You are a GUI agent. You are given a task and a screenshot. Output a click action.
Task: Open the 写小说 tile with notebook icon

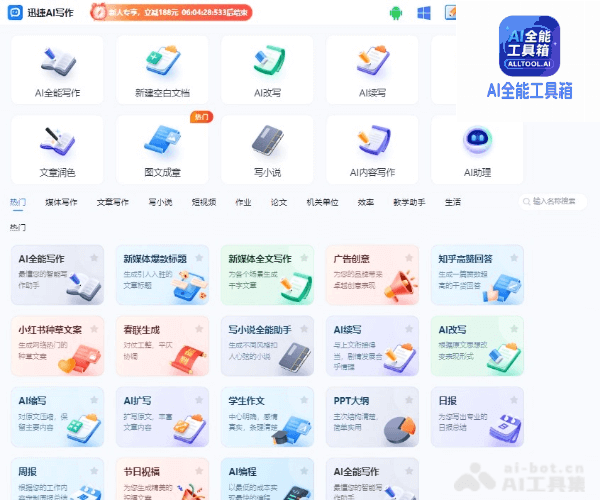[267, 150]
